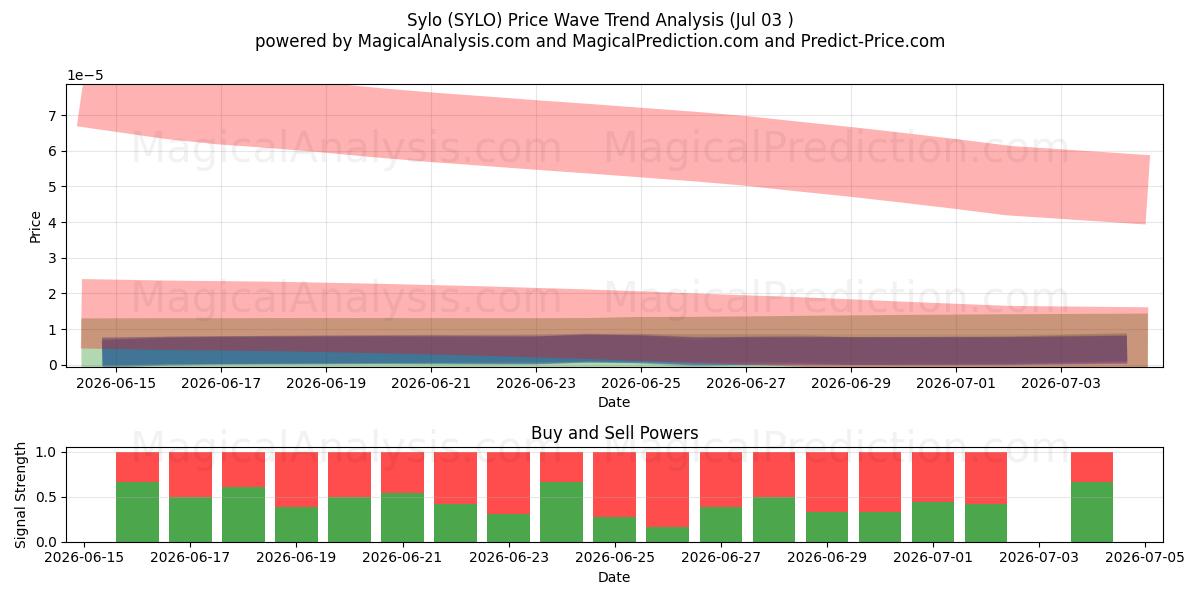Viewport: 1200px width, 600px height.
Task: Click the "1e−5" scale exponent above the price axis
Action: (x=85, y=75)
